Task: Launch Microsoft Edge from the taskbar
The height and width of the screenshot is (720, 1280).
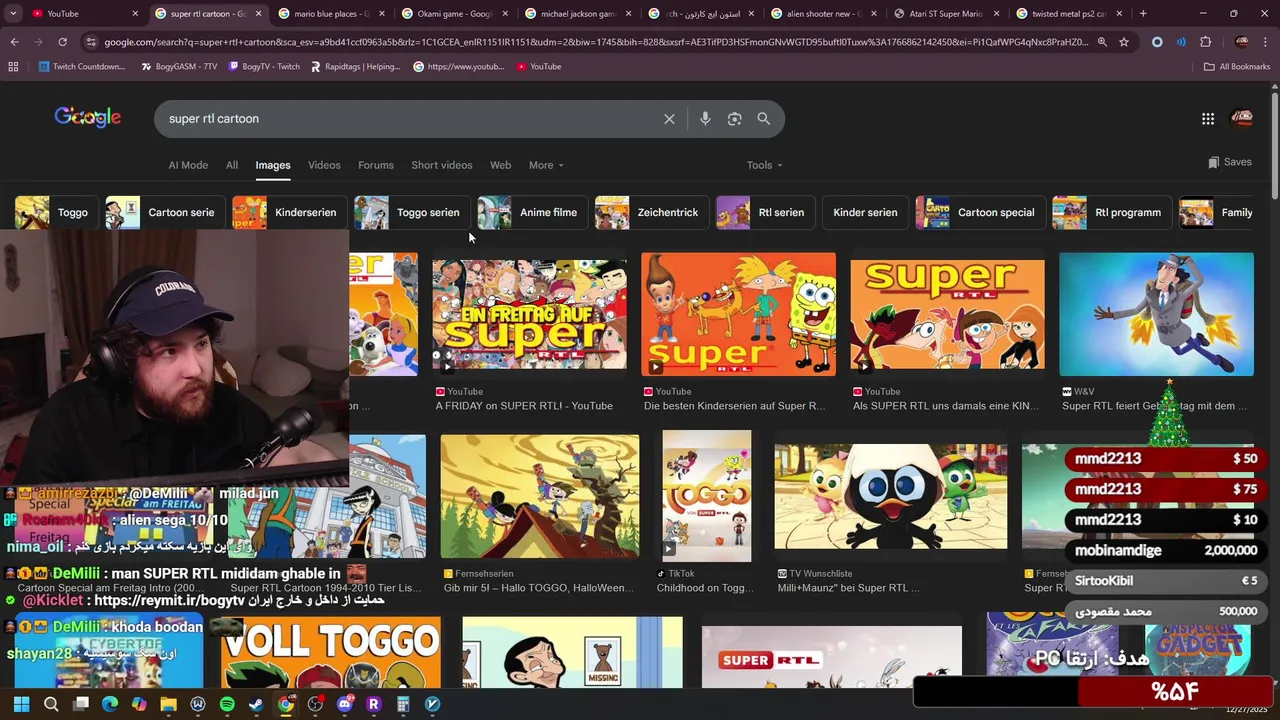Action: pos(110,704)
